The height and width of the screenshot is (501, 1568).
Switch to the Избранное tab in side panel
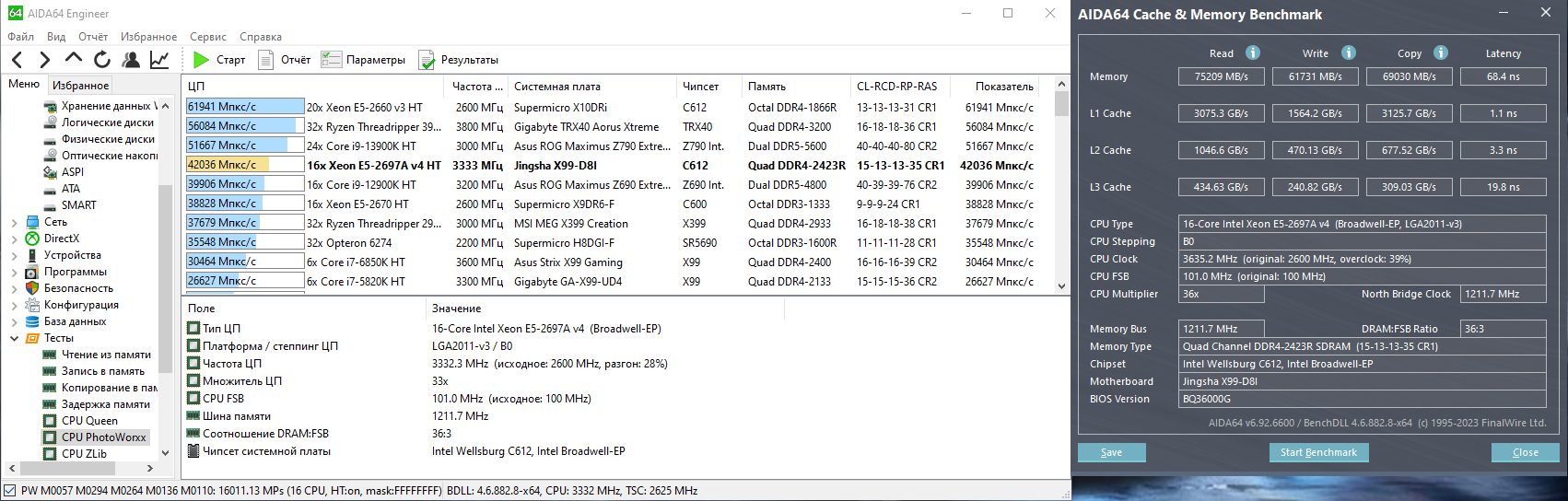click(81, 85)
